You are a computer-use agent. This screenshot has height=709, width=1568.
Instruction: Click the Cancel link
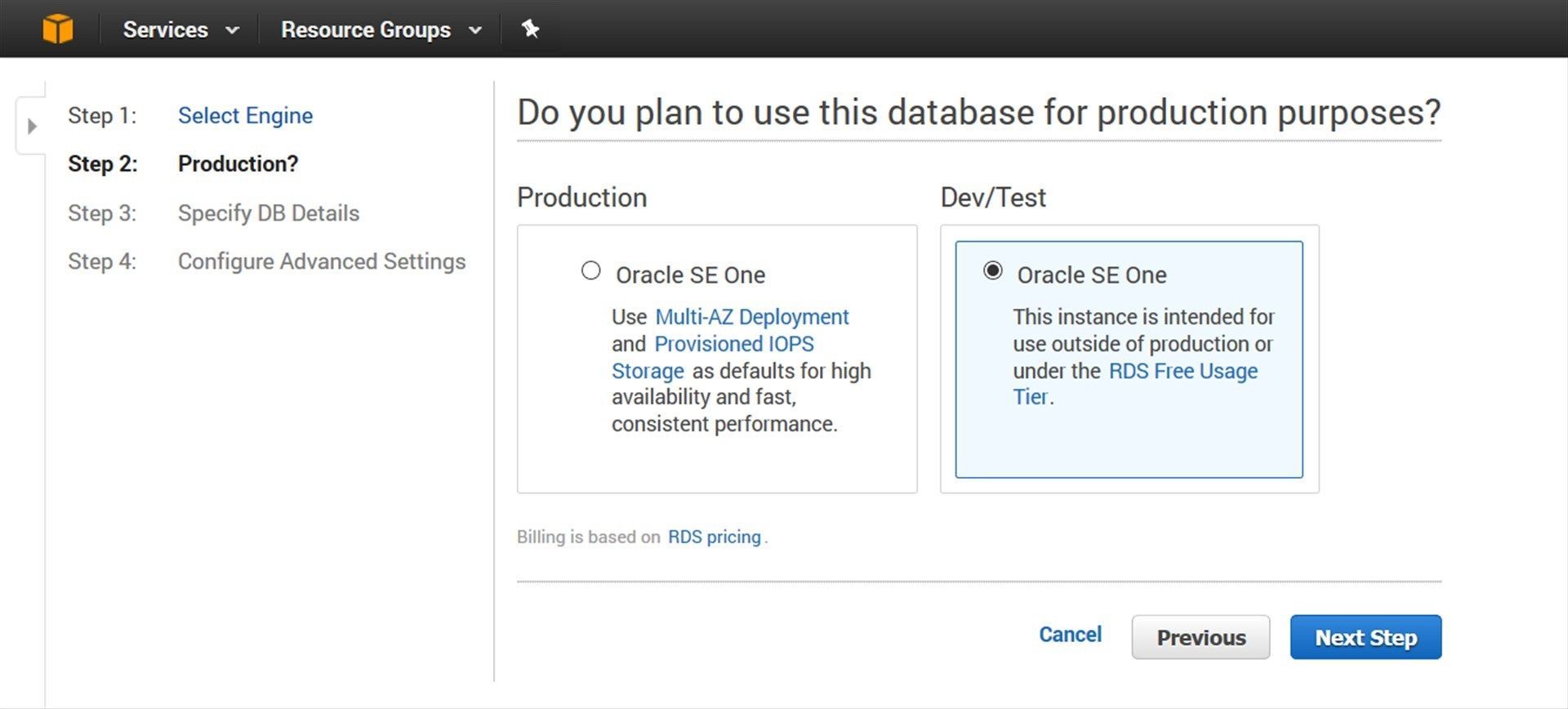point(1070,635)
